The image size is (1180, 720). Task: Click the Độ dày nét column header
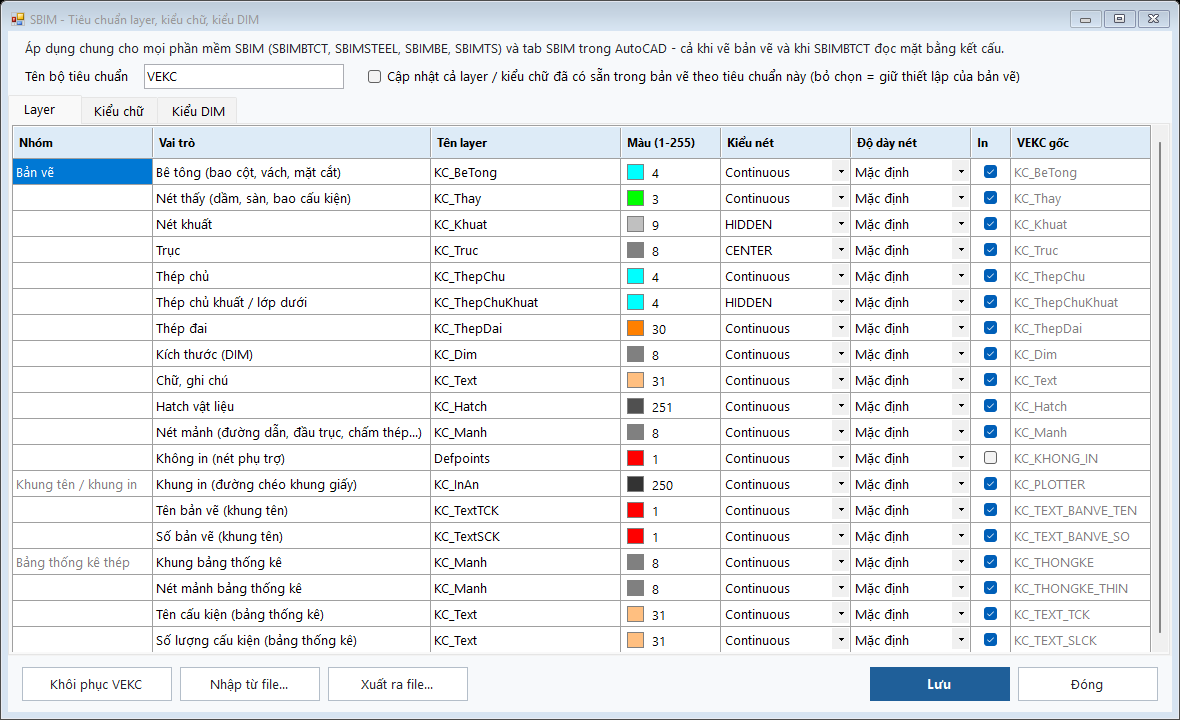pyautogui.click(x=911, y=143)
